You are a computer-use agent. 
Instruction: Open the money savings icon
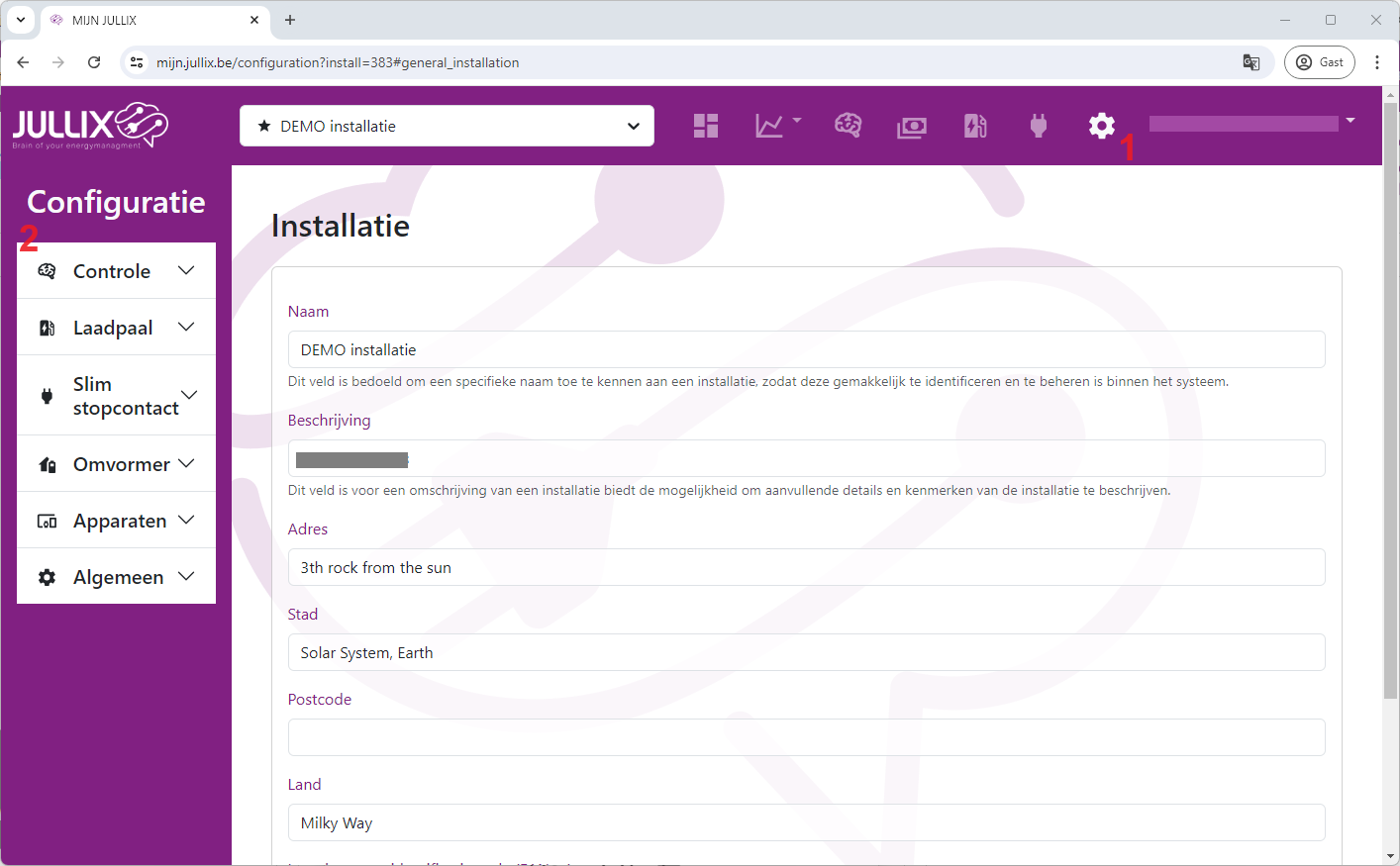pos(912,127)
